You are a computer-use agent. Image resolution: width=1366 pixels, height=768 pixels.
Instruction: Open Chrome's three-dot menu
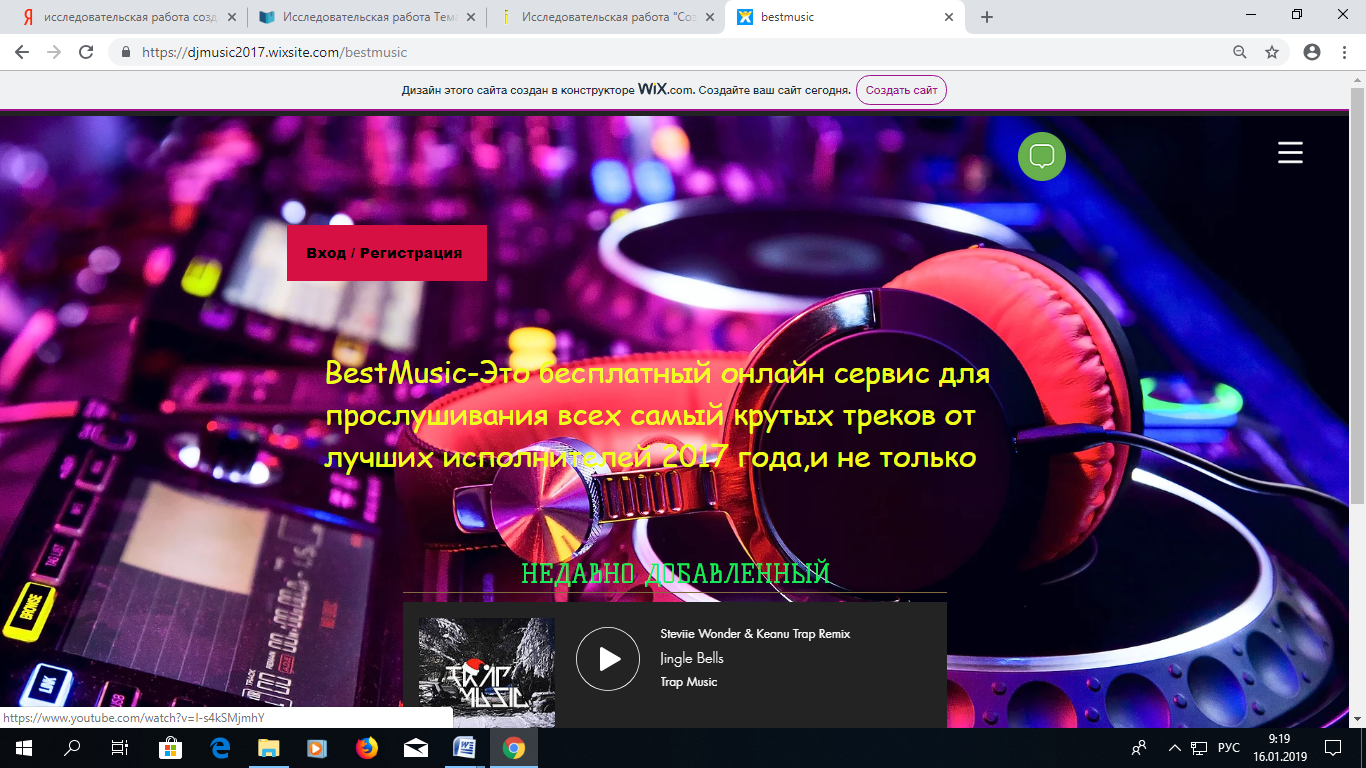pyautogui.click(x=1344, y=52)
